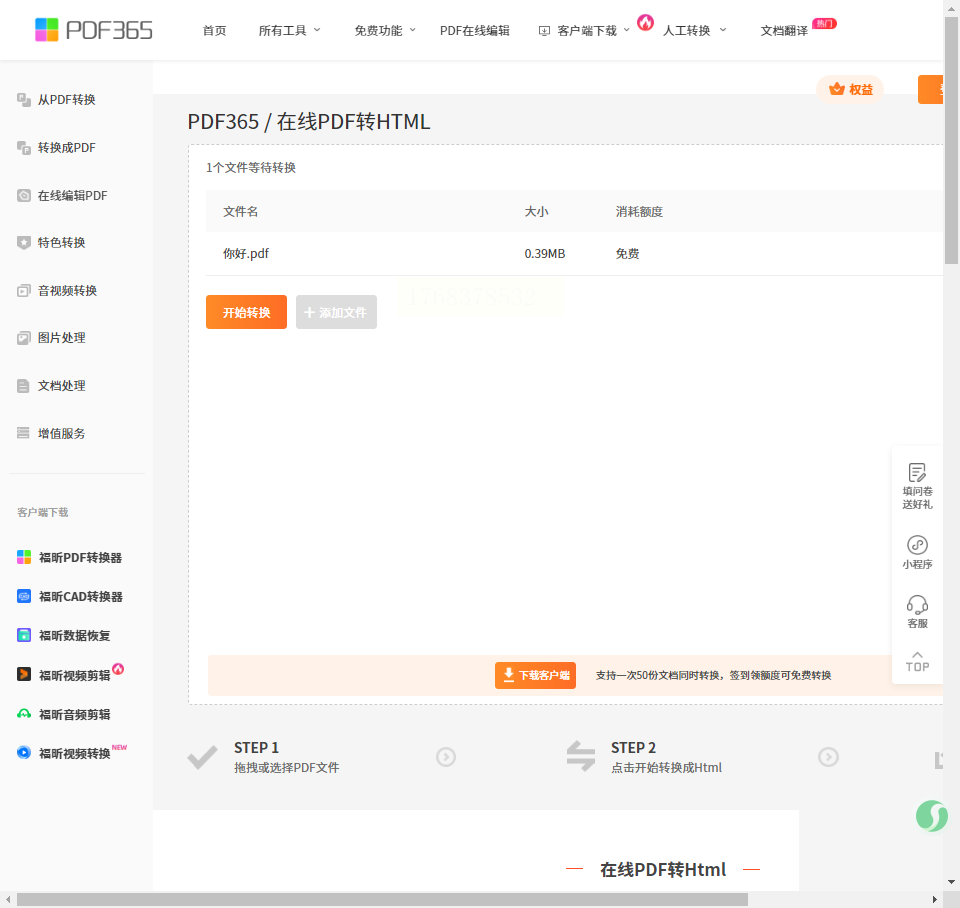This screenshot has width=960, height=908.
Task: Click the flame hot badge icon
Action: coord(645,23)
